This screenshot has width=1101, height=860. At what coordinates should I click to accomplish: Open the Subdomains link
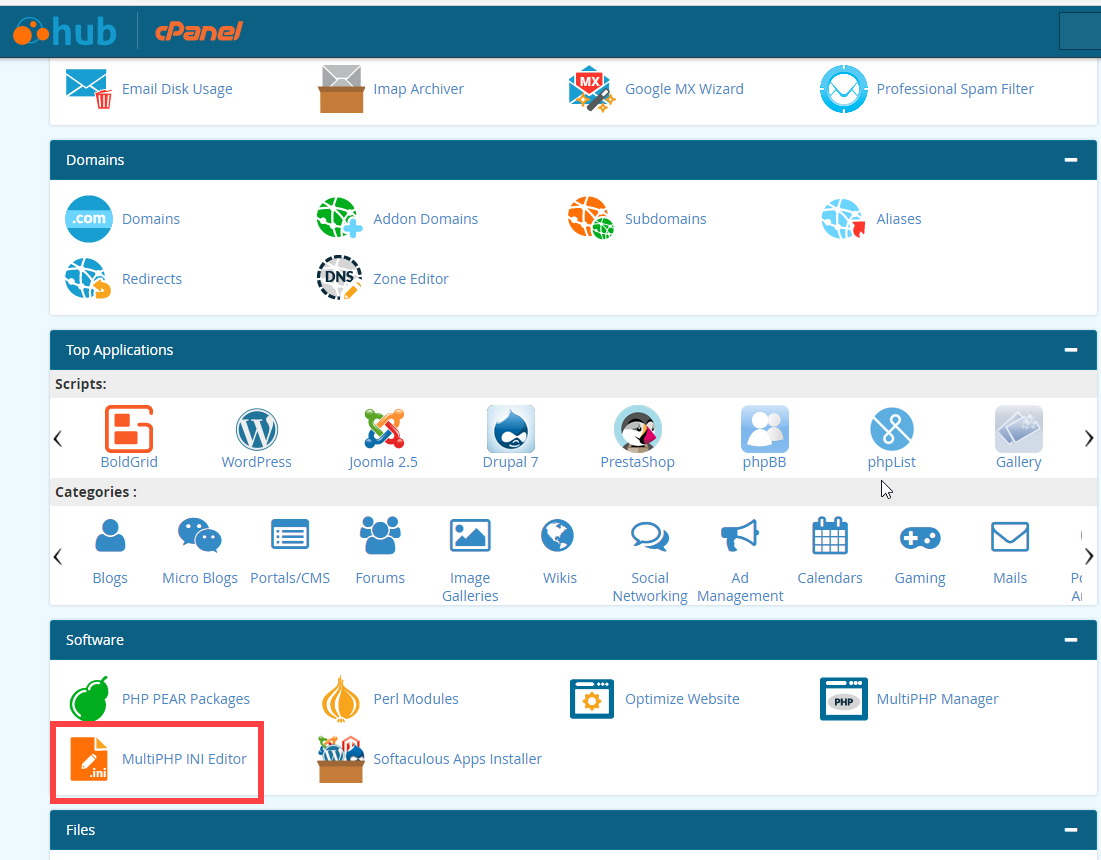click(x=665, y=219)
